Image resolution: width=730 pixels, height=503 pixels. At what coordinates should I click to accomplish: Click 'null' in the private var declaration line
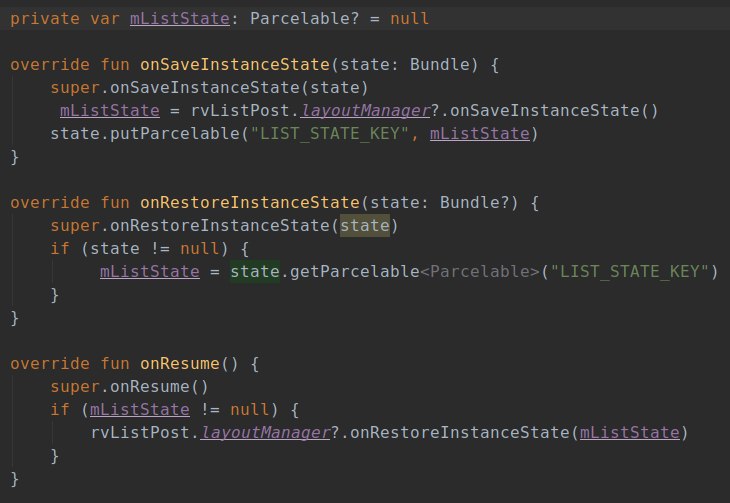click(410, 19)
